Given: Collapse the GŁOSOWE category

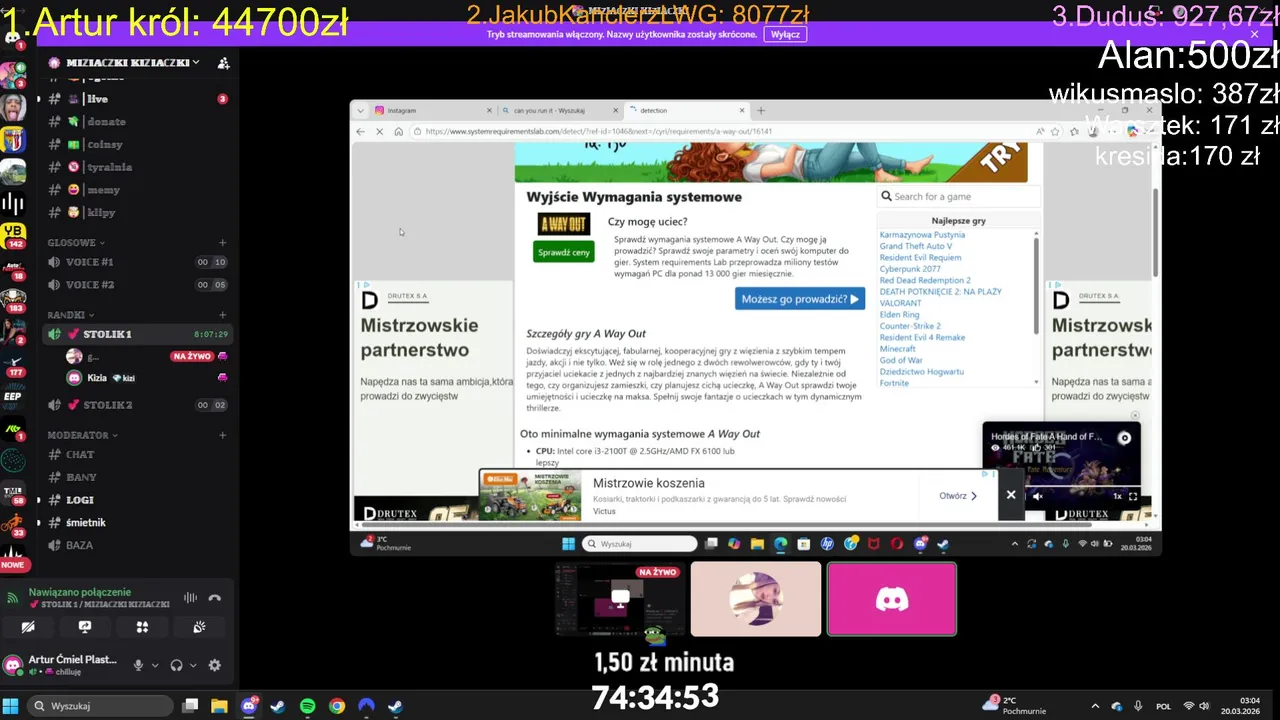Looking at the screenshot, I should click(x=76, y=243).
